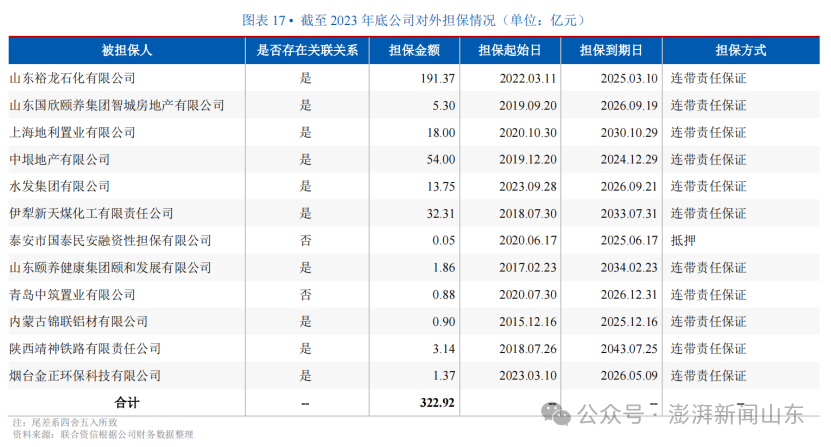Select the cell 青岛中筑置业有限公司
This screenshot has width=831, height=447.
pos(73,295)
